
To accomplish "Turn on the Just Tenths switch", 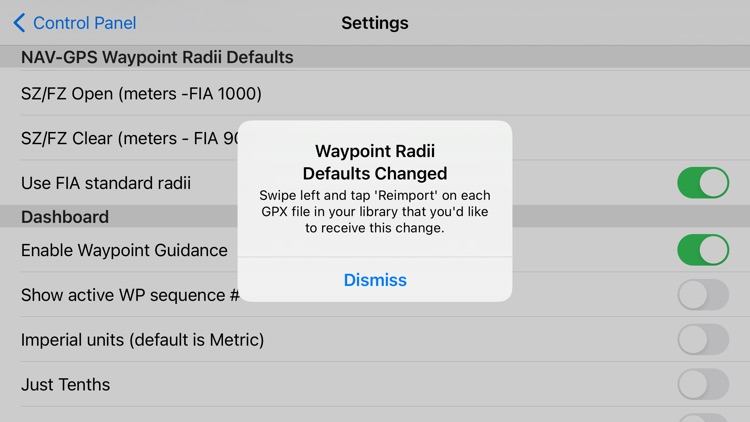I will pyautogui.click(x=703, y=384).
